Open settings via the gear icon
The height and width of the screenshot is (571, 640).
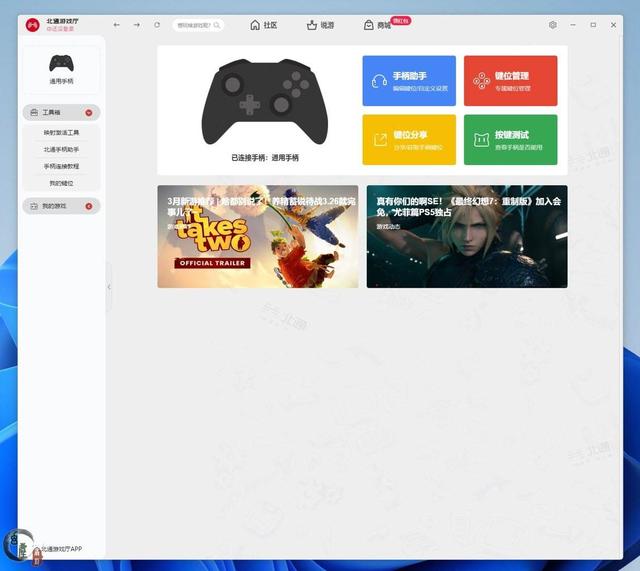[x=553, y=25]
